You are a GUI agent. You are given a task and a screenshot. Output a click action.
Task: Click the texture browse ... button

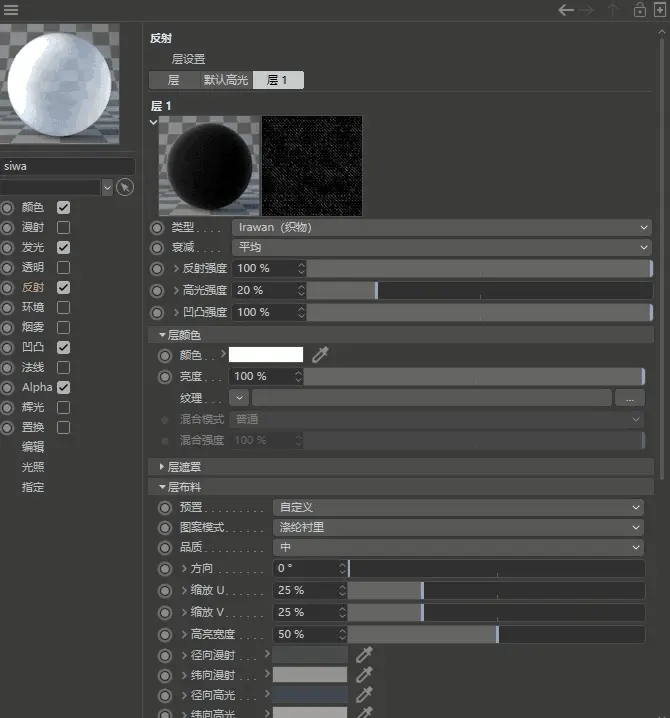tap(630, 398)
